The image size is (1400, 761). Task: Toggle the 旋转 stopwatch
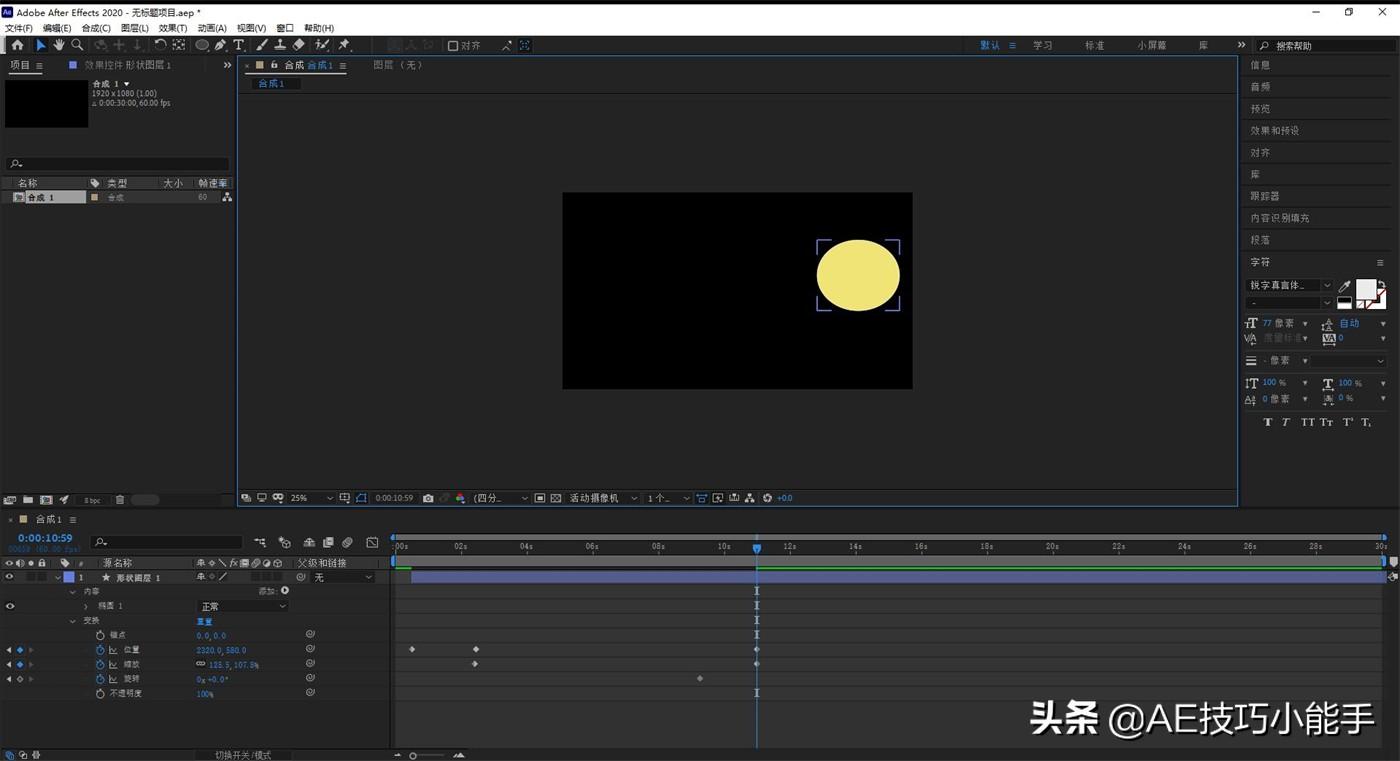[100, 679]
